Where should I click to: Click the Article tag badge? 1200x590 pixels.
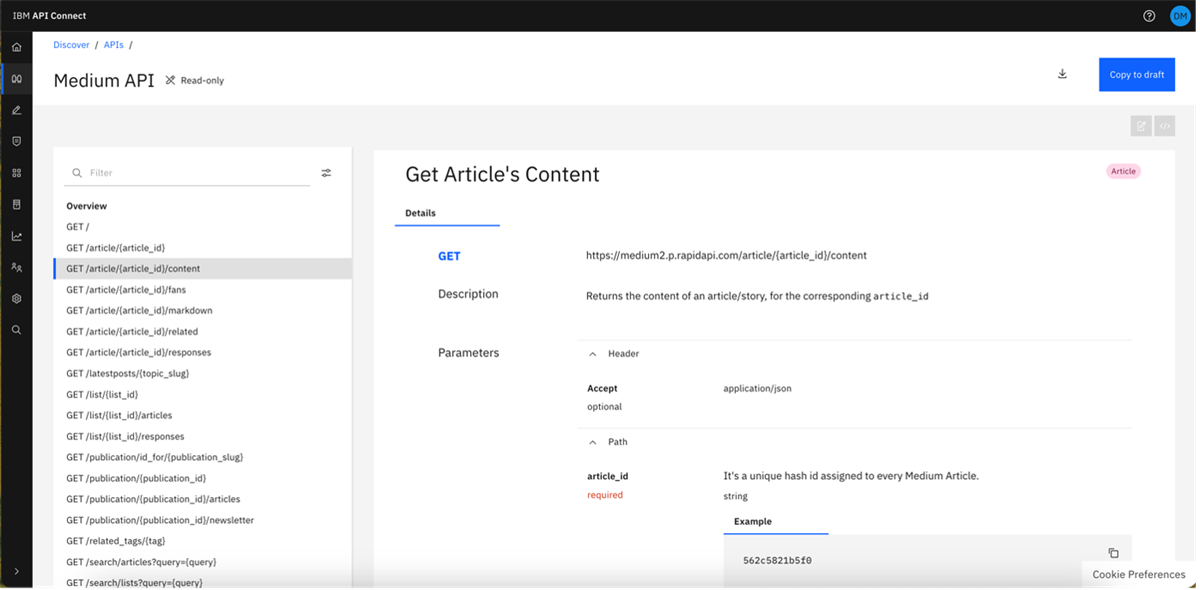1124,171
